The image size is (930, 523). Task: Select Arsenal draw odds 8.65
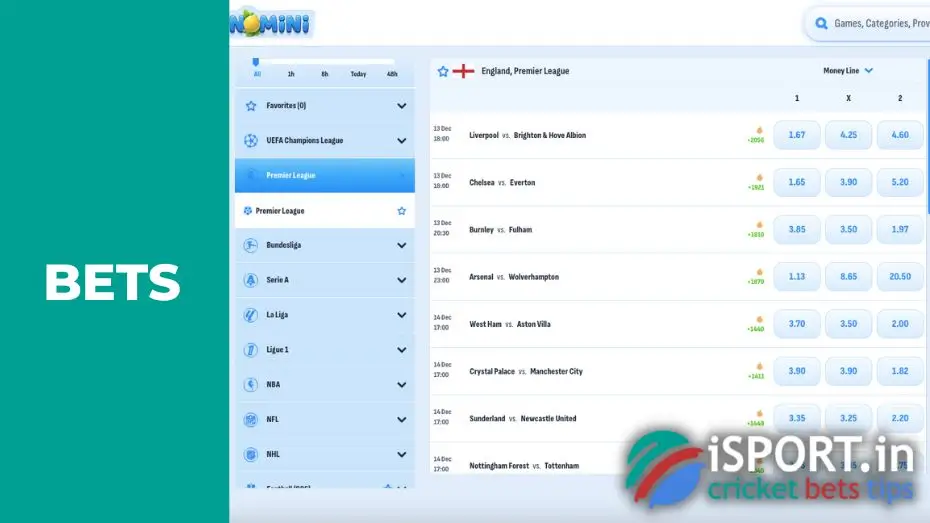coord(848,277)
